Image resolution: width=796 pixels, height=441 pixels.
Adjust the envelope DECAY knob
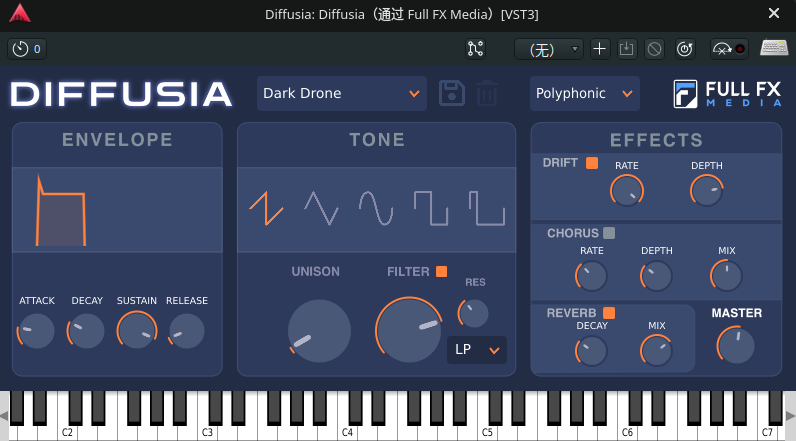[x=86, y=331]
